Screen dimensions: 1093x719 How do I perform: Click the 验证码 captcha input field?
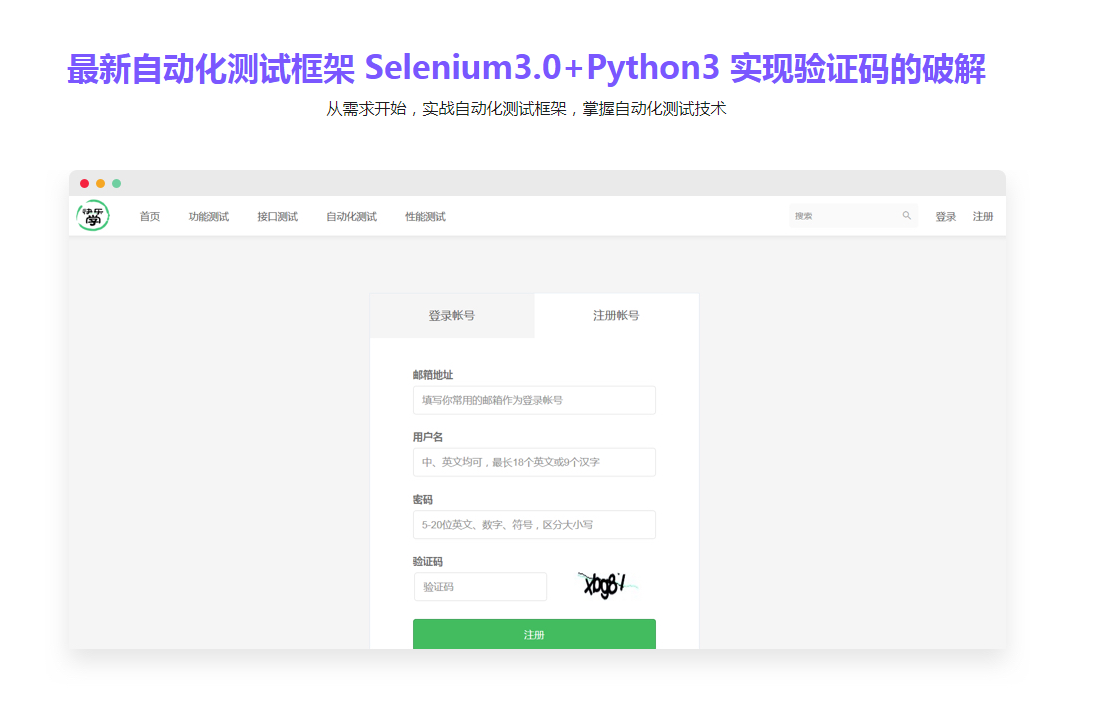[480, 586]
